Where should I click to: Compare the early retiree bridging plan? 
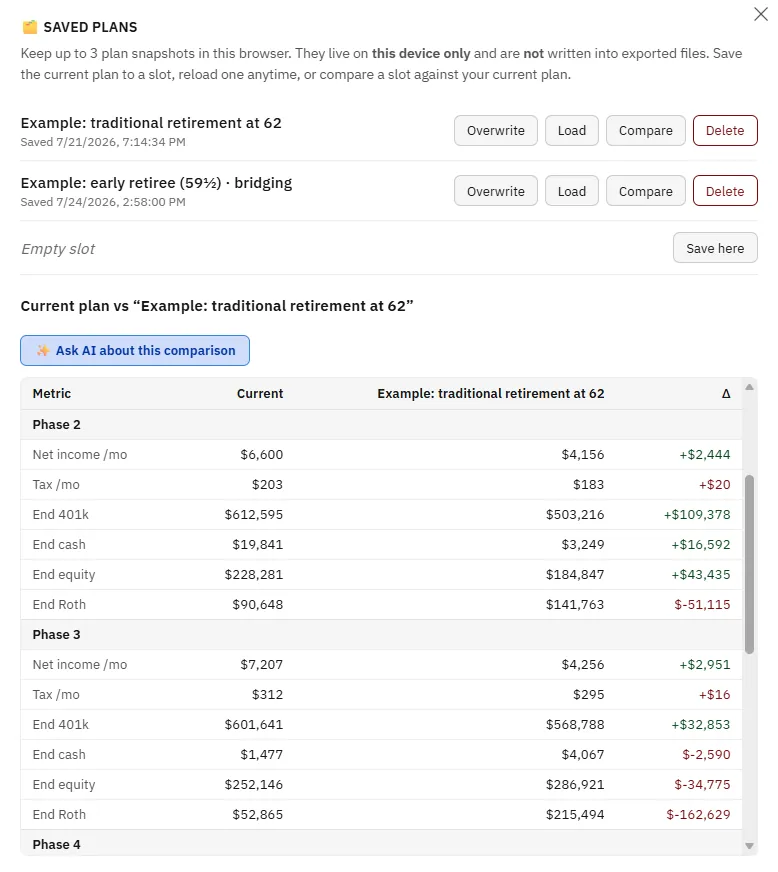point(645,191)
